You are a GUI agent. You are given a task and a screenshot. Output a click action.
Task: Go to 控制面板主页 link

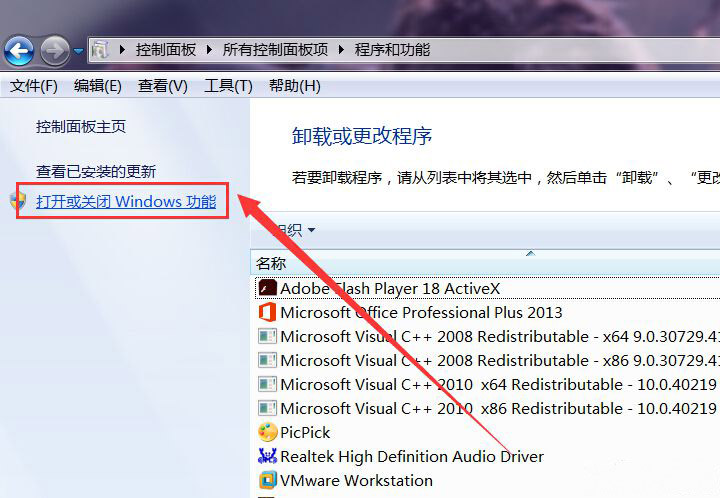[x=81, y=127]
